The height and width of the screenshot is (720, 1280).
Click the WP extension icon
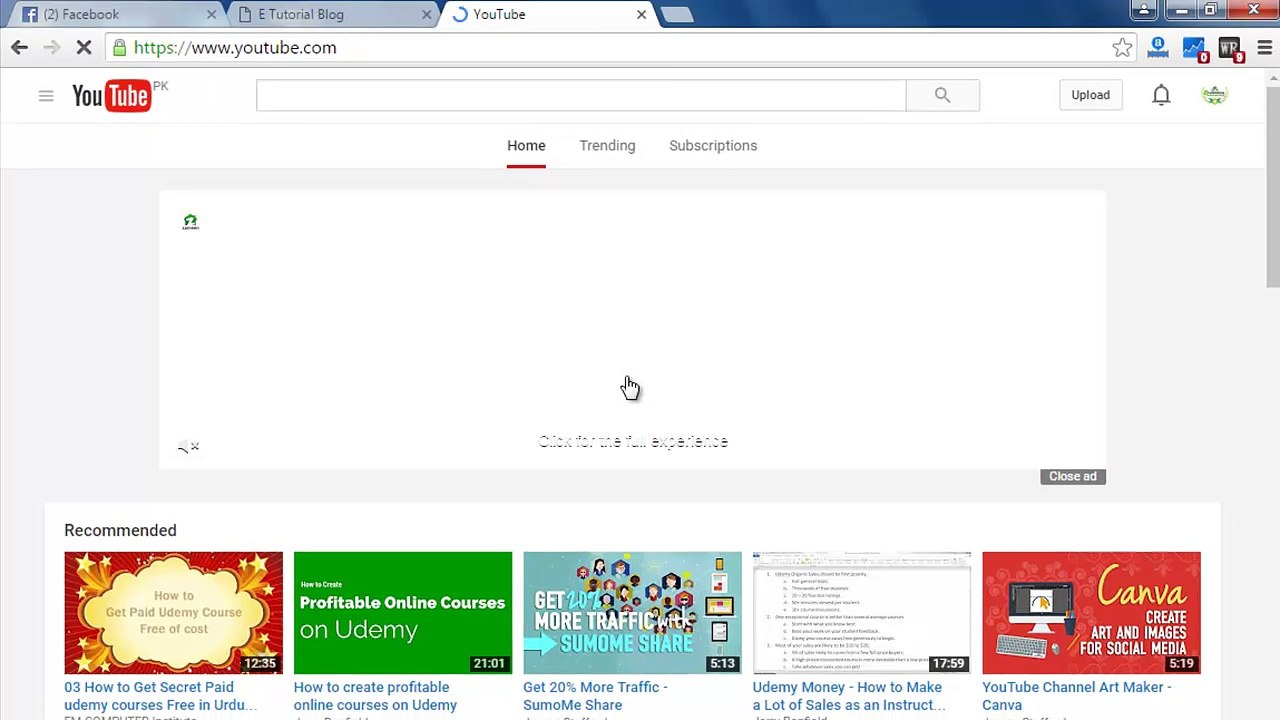pyautogui.click(x=1230, y=48)
